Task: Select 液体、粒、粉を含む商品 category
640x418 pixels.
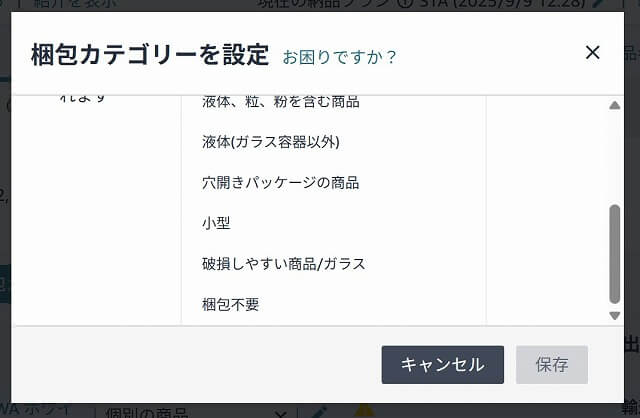Action: tap(280, 102)
